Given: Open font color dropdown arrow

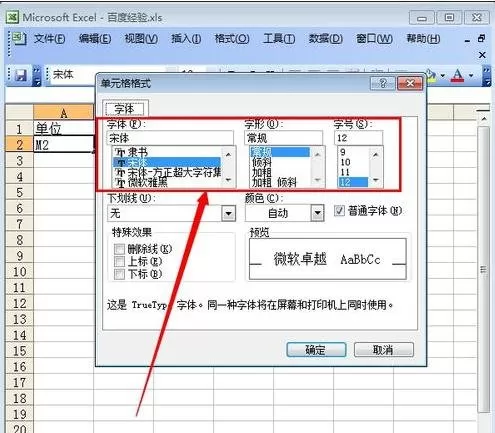Looking at the screenshot, I should [x=471, y=76].
